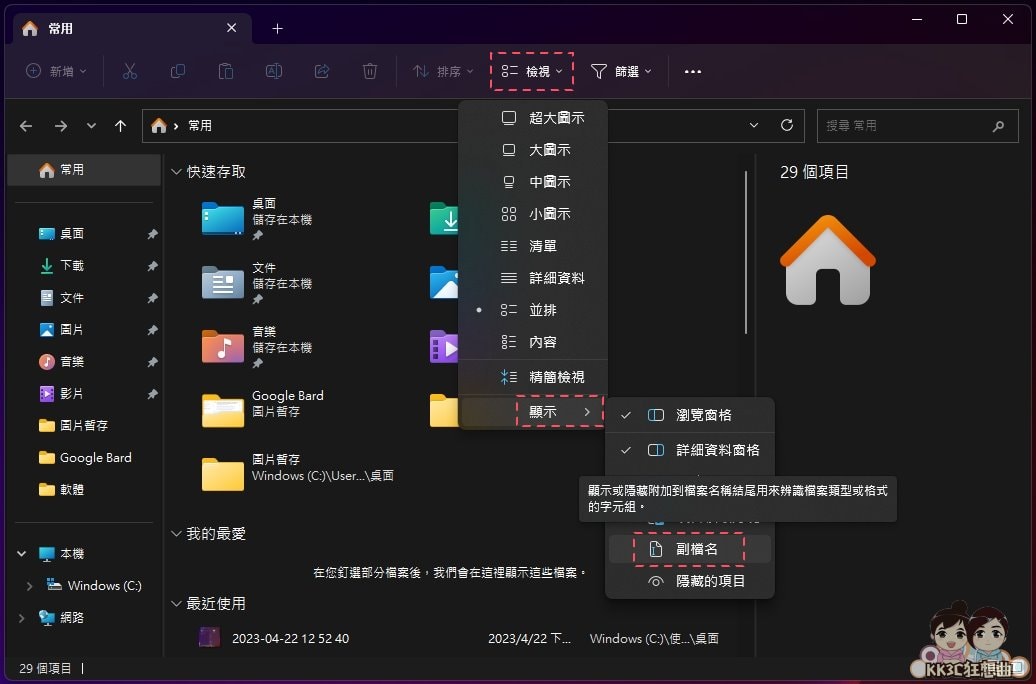The width and height of the screenshot is (1036, 684).
Task: Refresh the current folder view
Action: click(787, 125)
